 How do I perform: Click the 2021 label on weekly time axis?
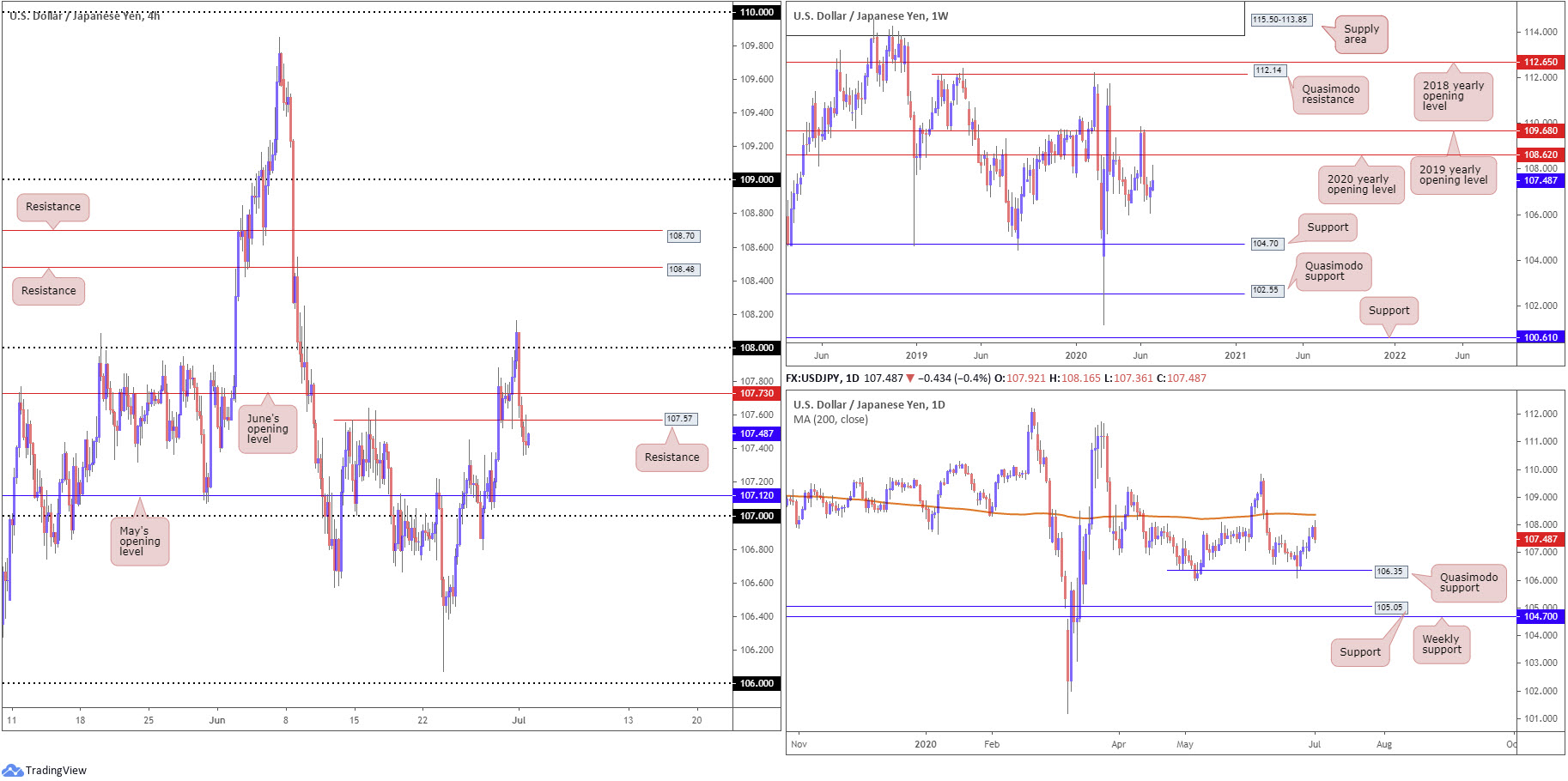click(x=1235, y=355)
